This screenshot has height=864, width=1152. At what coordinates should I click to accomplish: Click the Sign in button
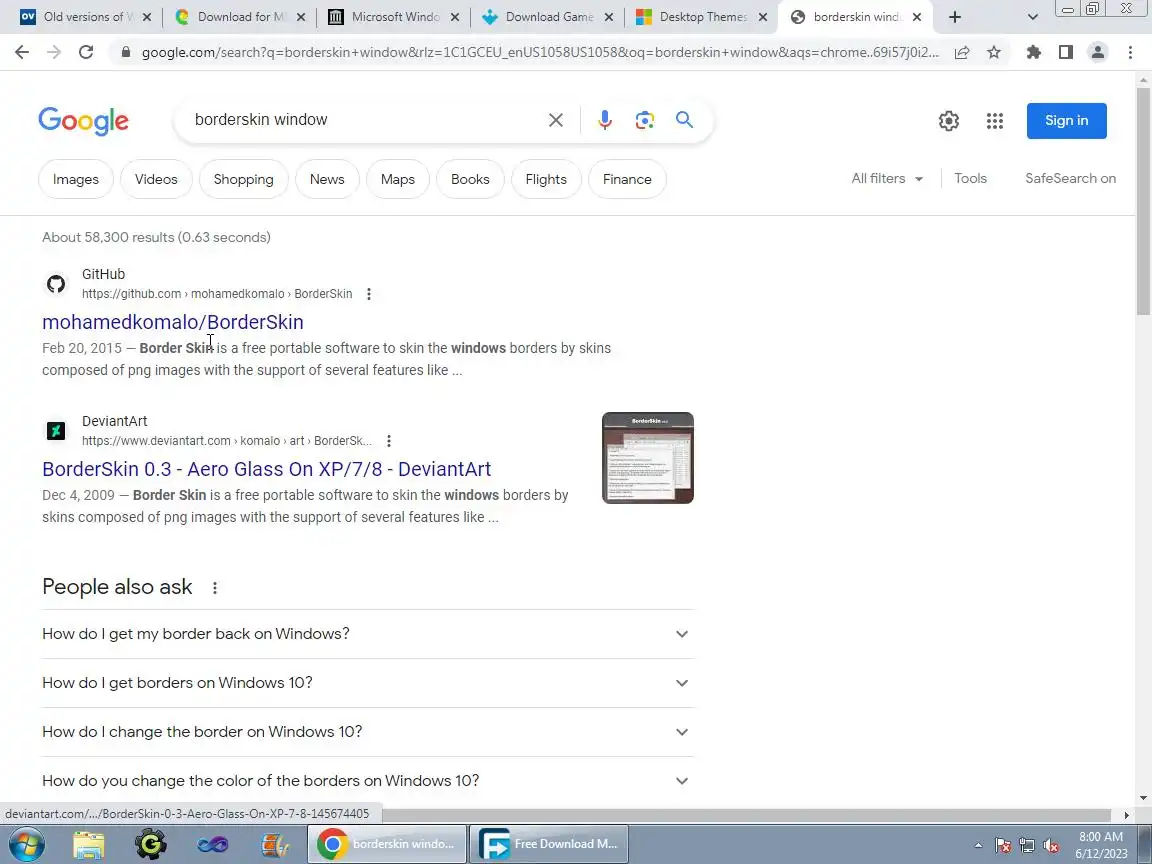[1066, 120]
